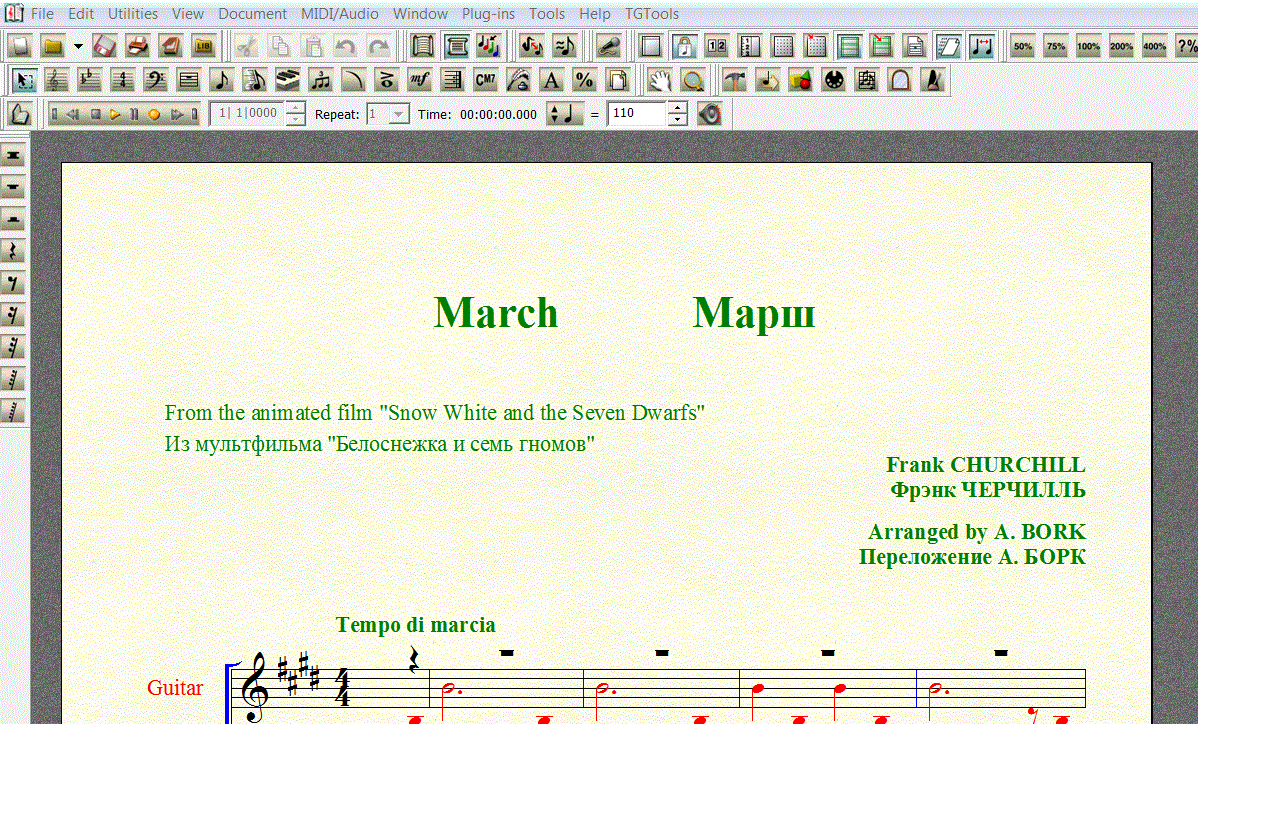Choose the Articulation tool
Screen dimensions: 1274x817
point(385,80)
